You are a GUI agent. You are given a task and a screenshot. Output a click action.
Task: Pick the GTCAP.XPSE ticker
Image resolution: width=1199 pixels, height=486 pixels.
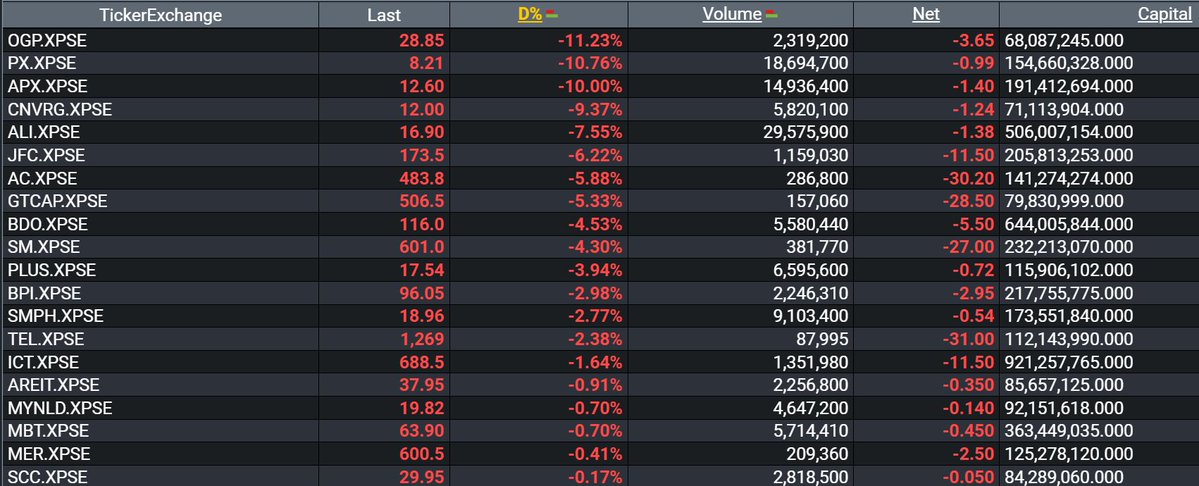tap(57, 201)
